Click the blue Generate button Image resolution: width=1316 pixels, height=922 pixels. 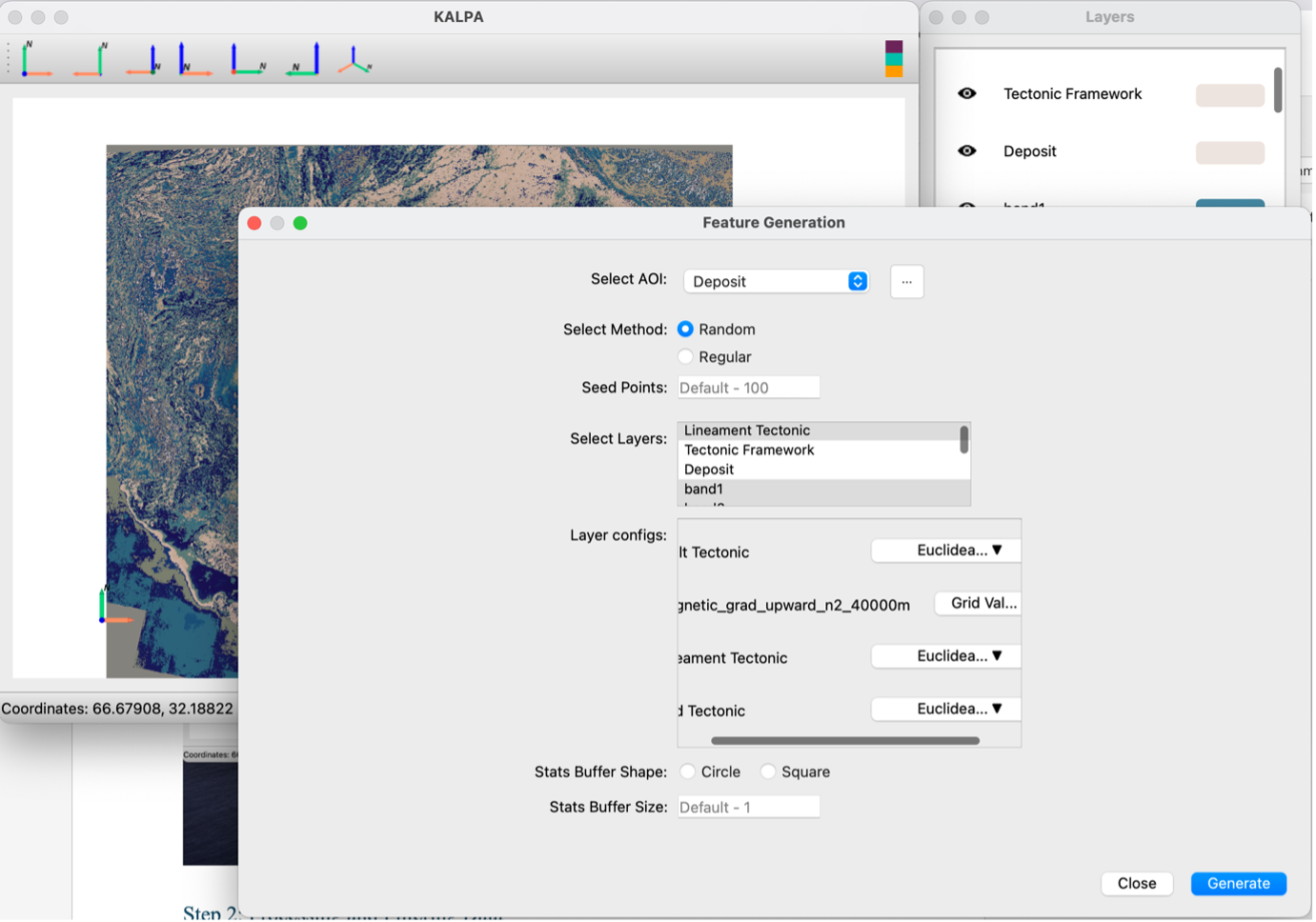click(x=1239, y=883)
